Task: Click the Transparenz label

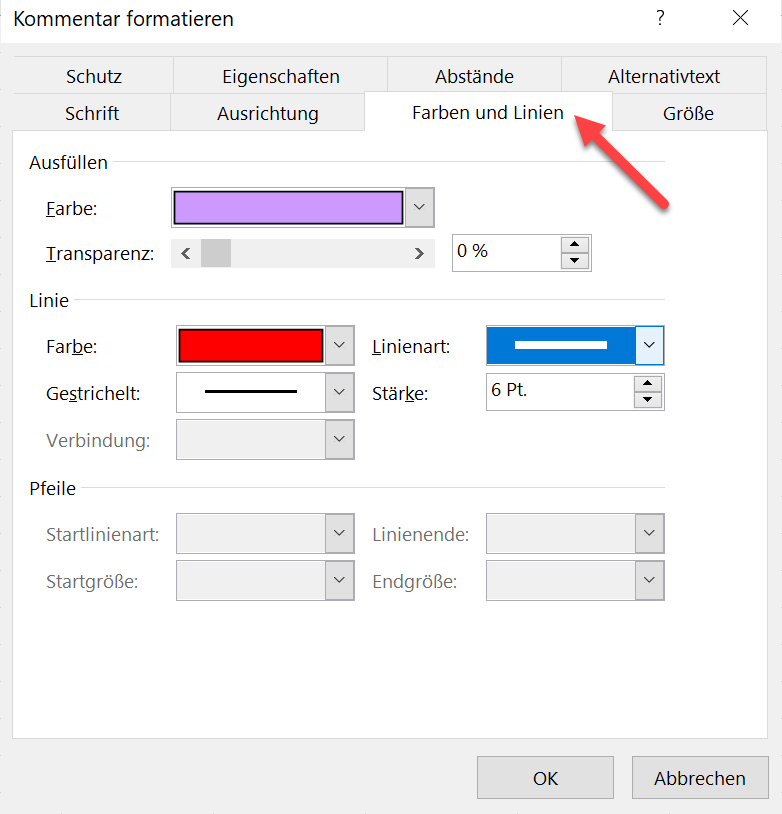Action: [x=100, y=254]
